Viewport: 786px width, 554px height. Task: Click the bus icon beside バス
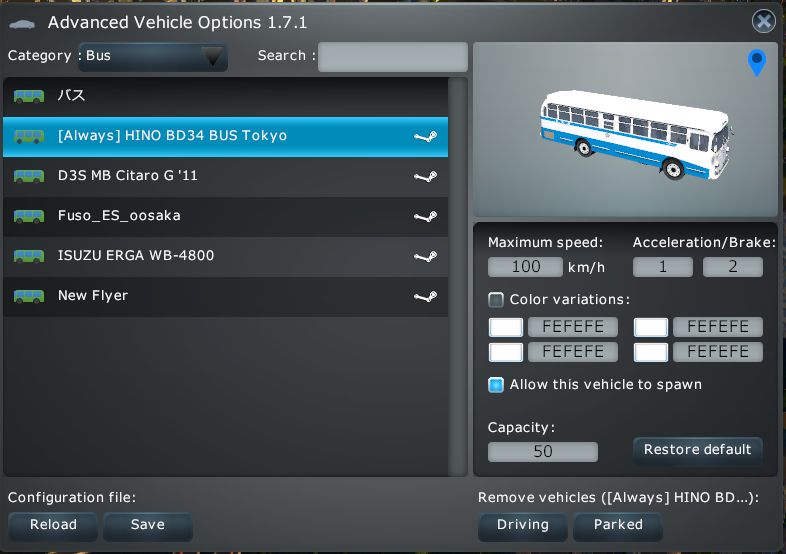29,96
